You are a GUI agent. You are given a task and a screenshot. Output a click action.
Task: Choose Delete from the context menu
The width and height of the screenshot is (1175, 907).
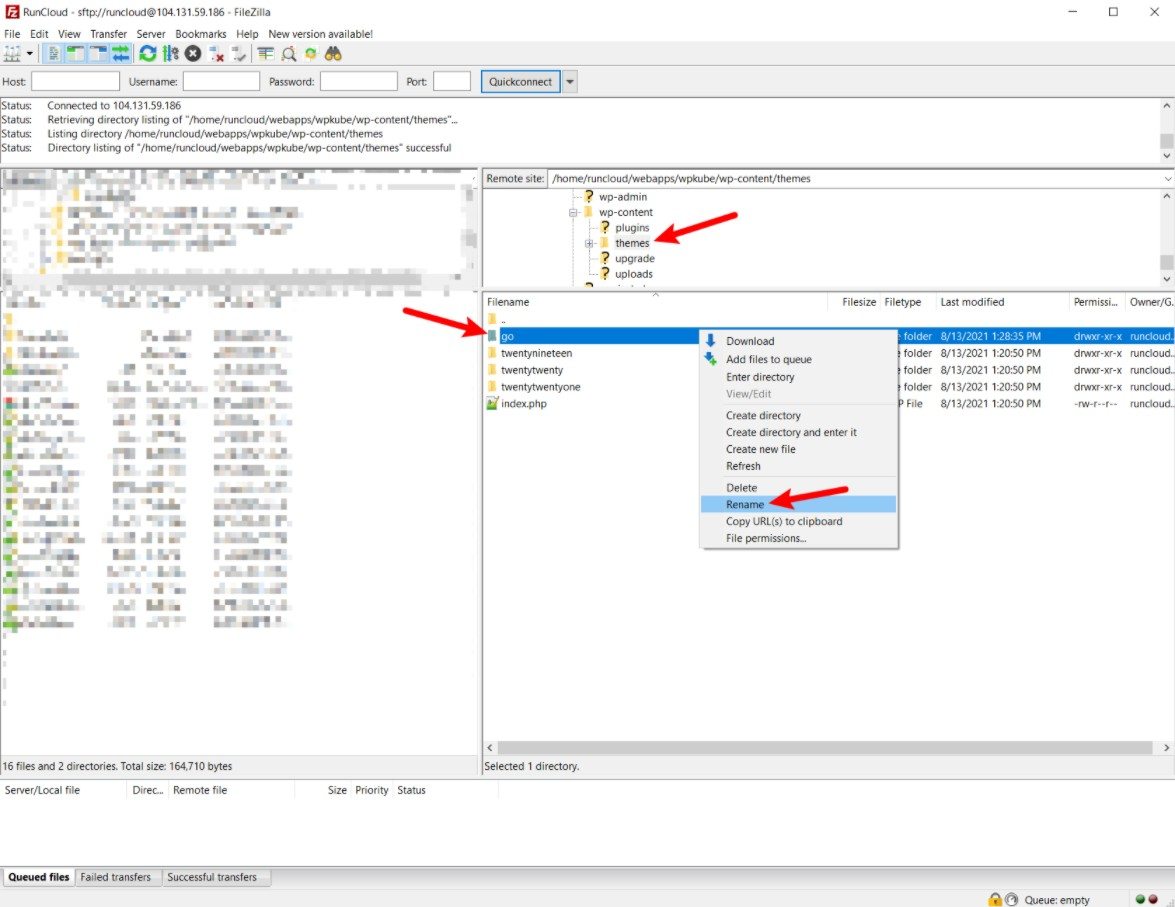(798, 488)
